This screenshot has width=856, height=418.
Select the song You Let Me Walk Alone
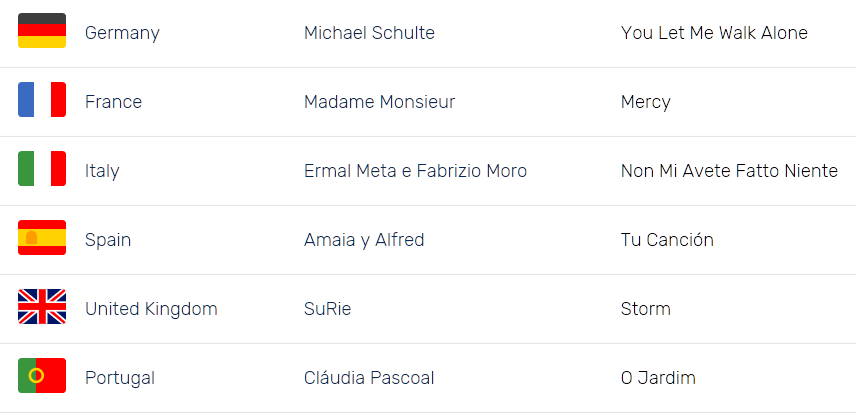click(714, 33)
